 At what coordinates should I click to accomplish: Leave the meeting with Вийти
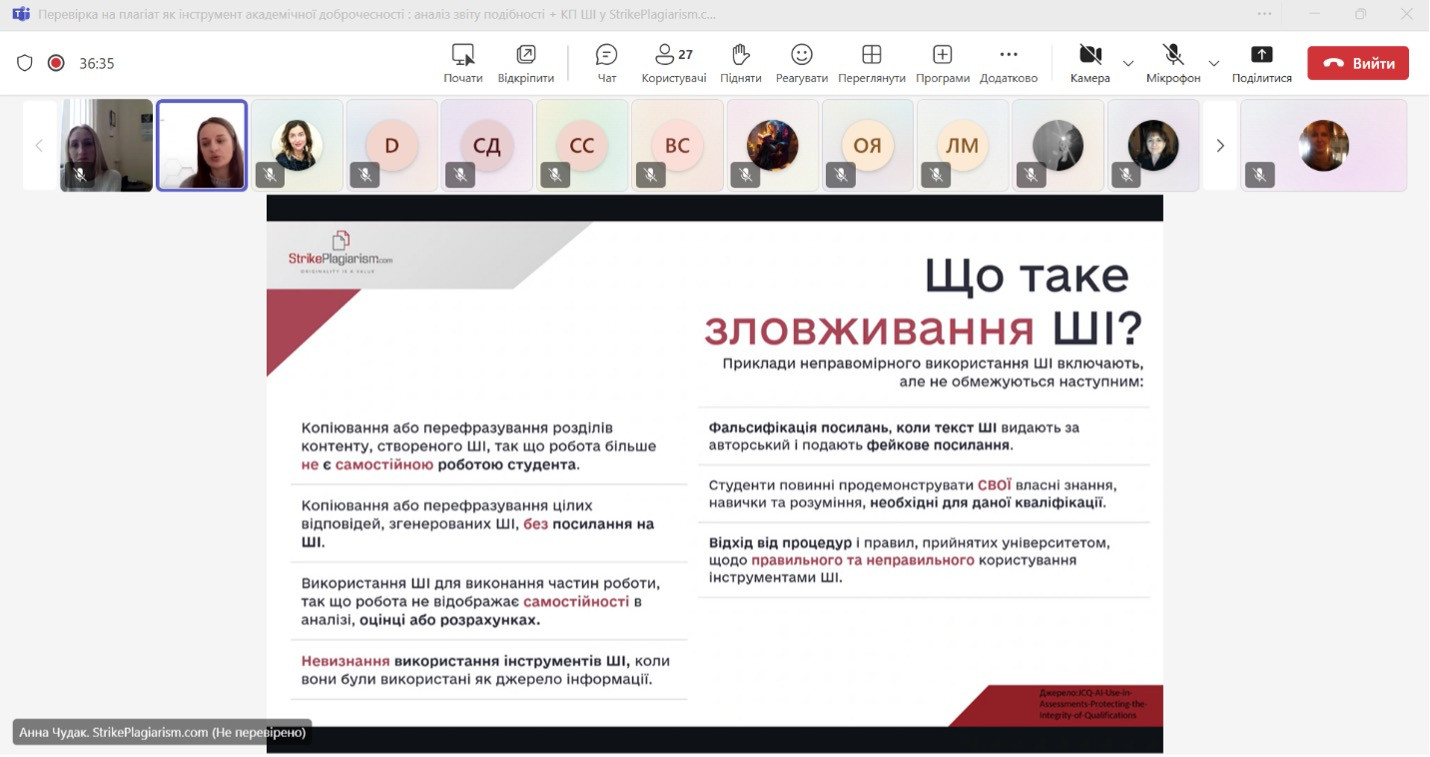coord(1358,63)
